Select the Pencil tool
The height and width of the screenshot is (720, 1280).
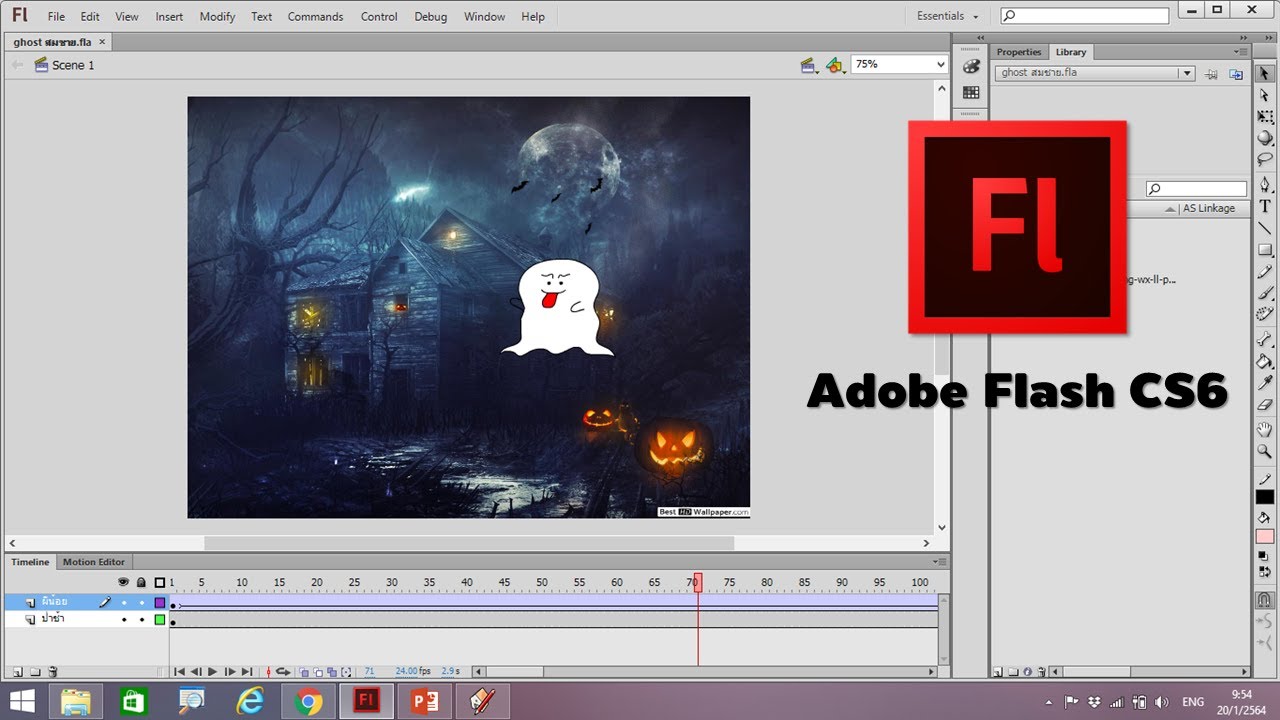(x=1265, y=271)
